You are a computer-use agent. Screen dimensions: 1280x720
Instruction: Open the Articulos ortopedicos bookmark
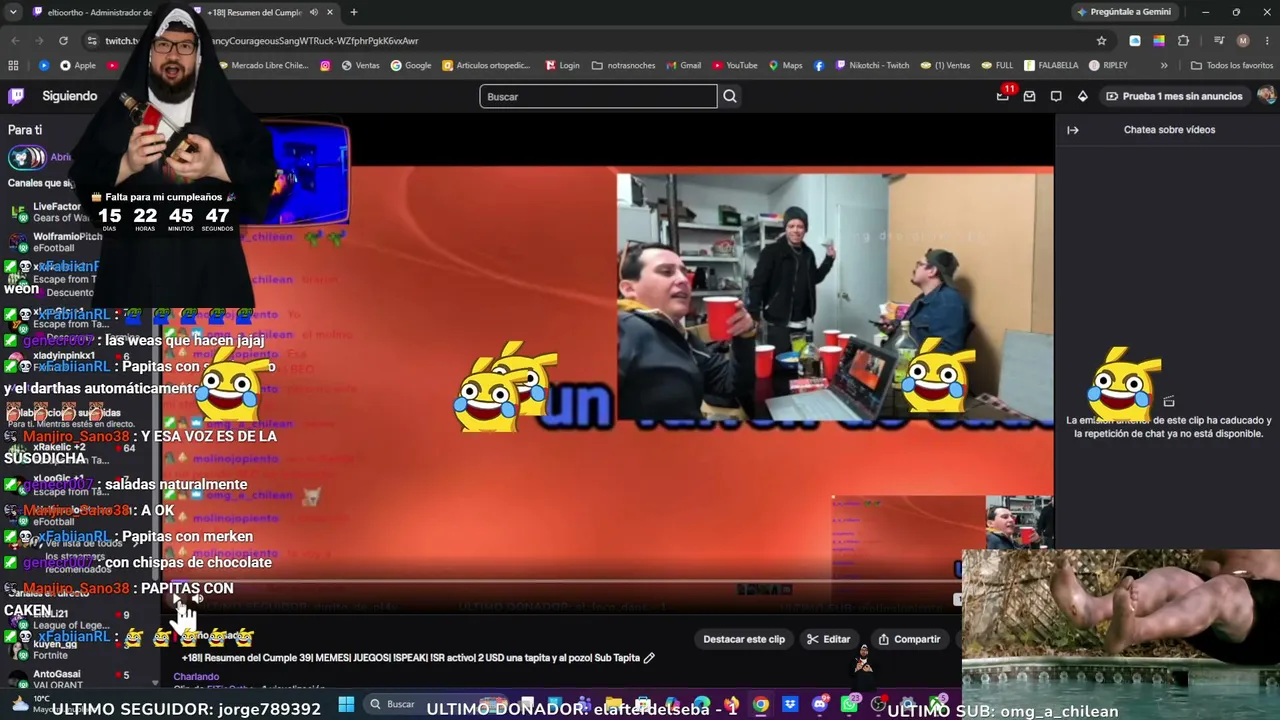(x=486, y=66)
